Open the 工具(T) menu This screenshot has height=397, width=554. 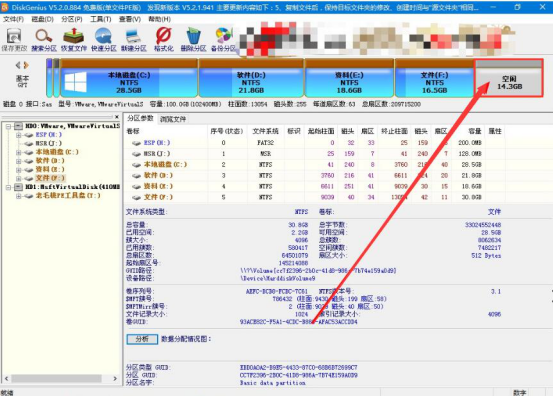click(x=101, y=19)
